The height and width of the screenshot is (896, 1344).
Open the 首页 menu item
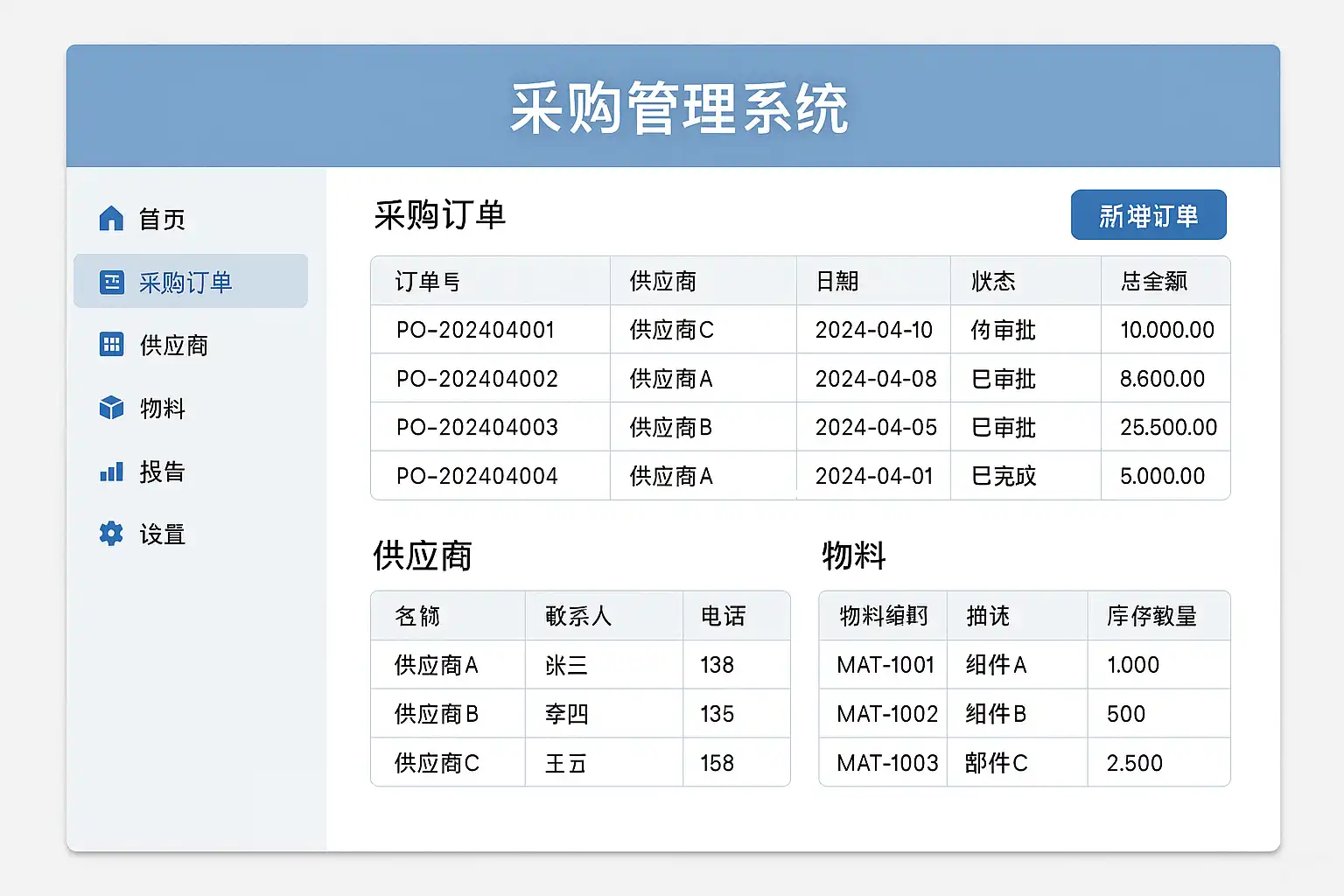(163, 219)
